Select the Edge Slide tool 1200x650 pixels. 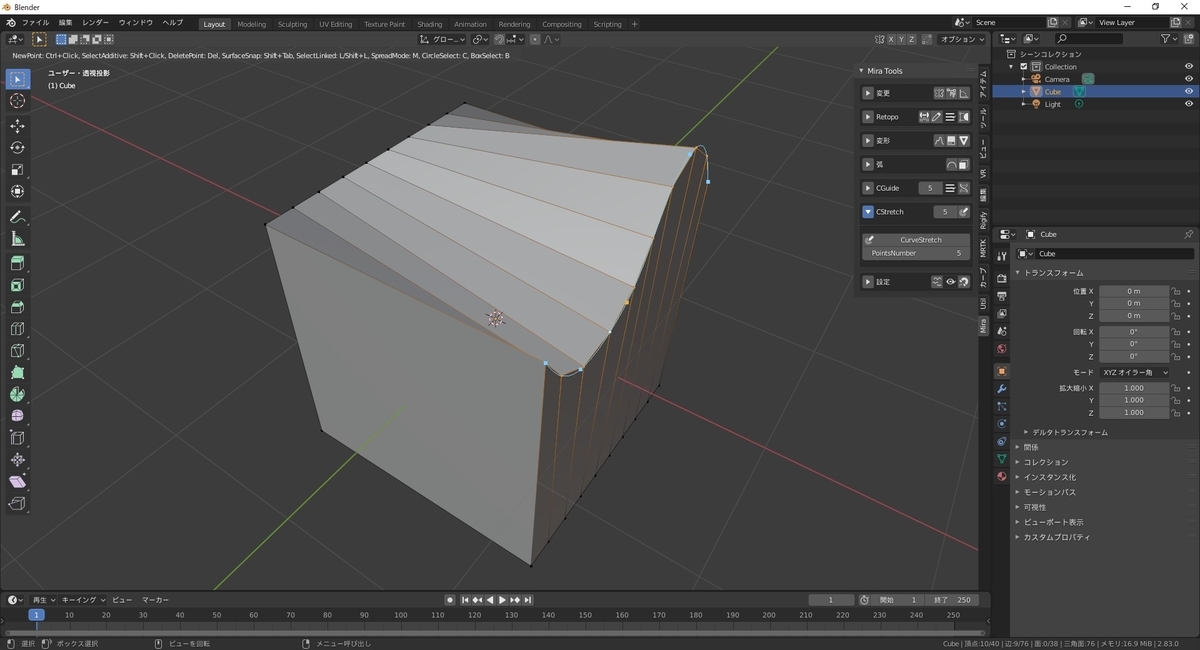[x=17, y=438]
